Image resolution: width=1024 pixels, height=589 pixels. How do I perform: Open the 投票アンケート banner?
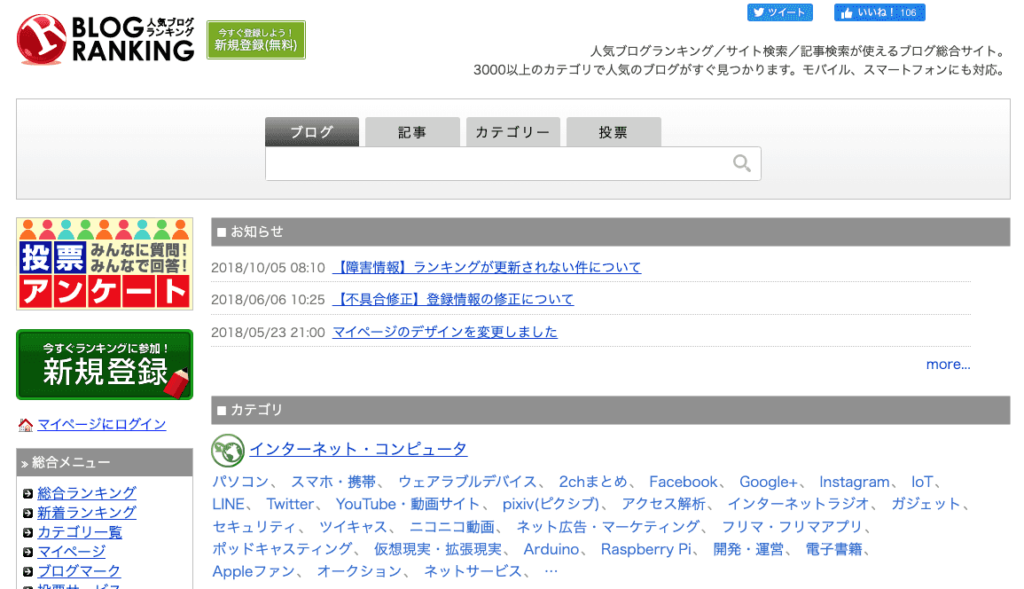(104, 264)
